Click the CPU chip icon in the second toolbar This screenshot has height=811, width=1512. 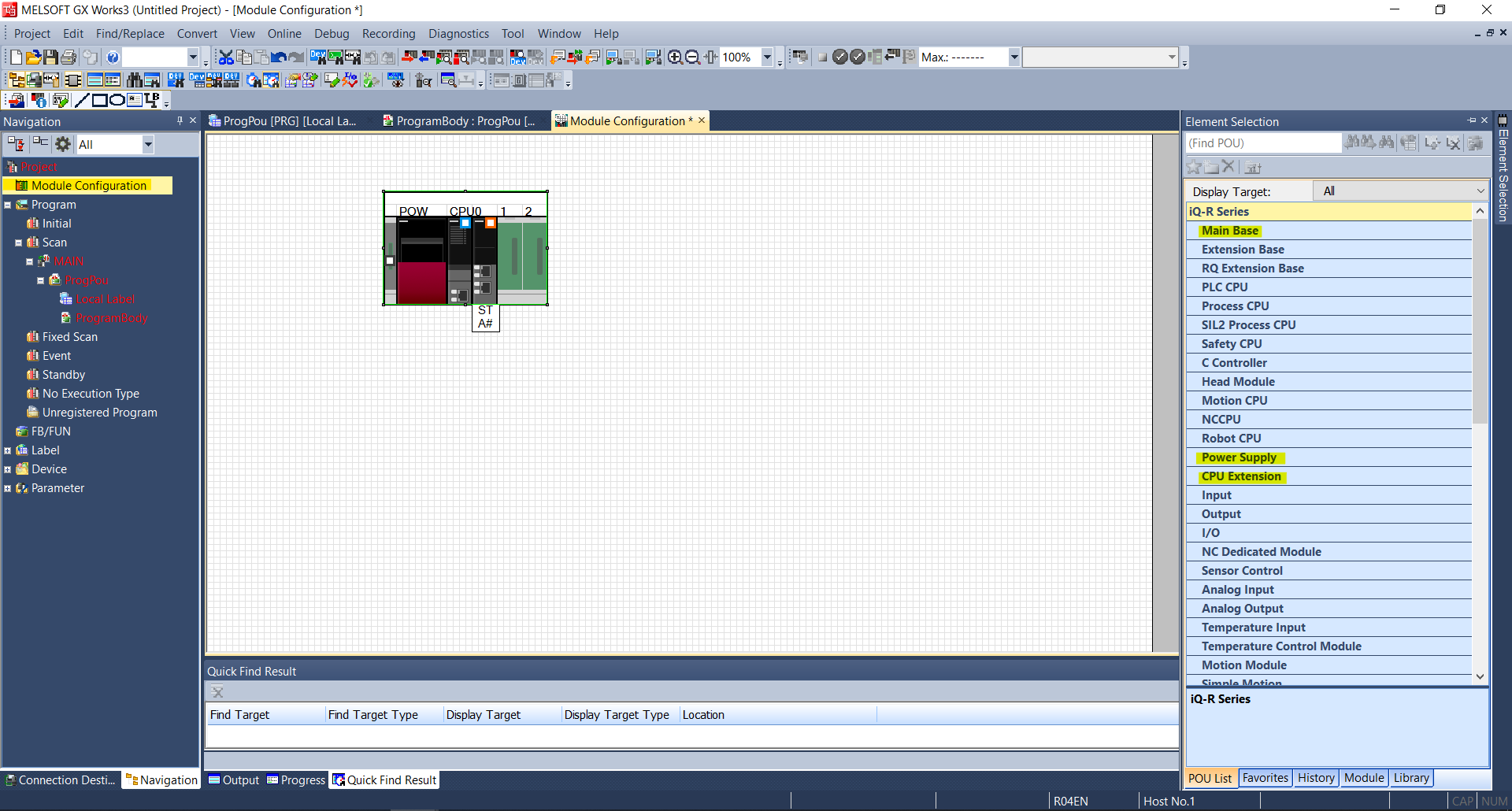click(73, 80)
